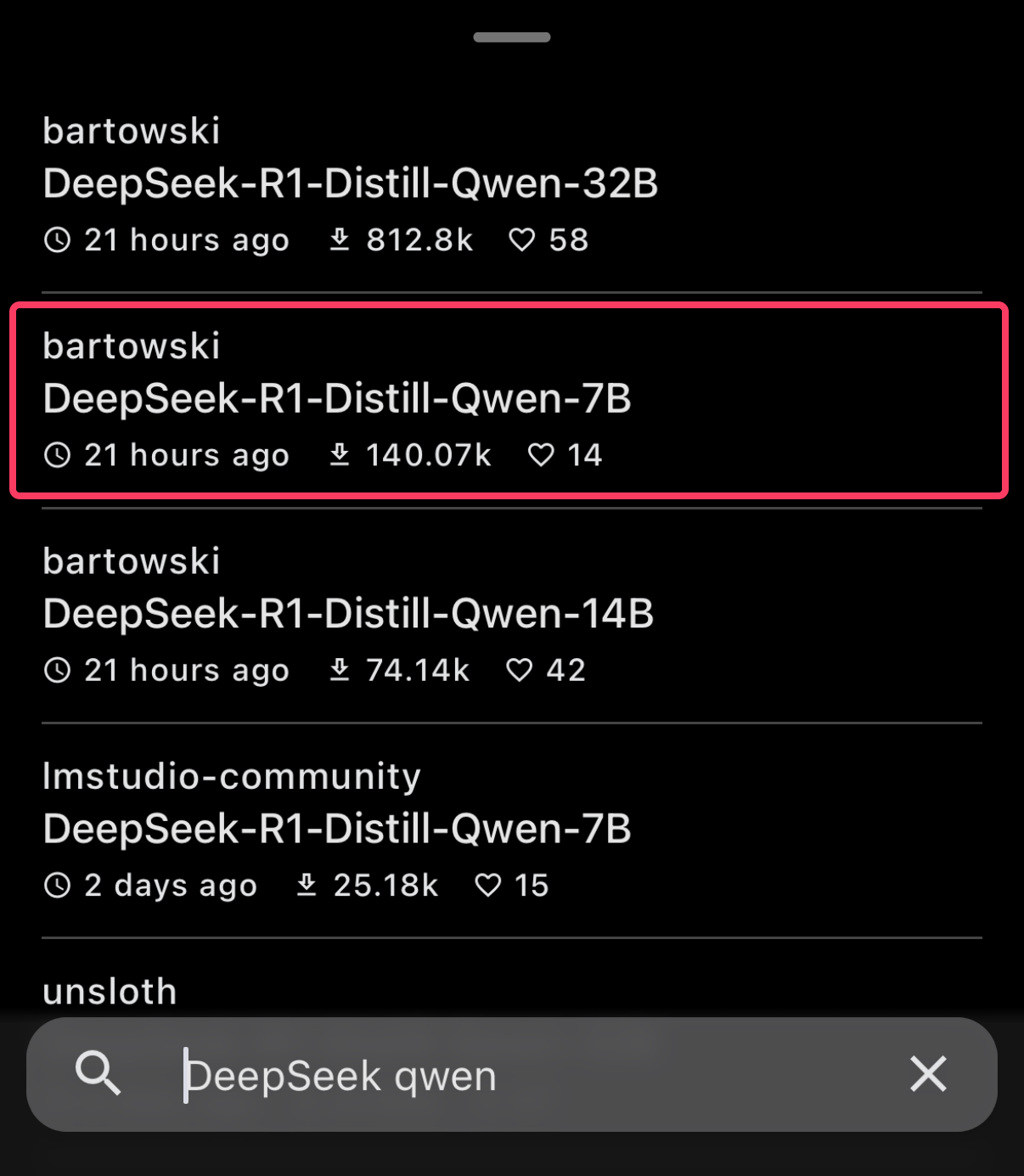Screen dimensions: 1024x1176
Task: Click heart icon on Qwen-32B model
Action: (521, 240)
